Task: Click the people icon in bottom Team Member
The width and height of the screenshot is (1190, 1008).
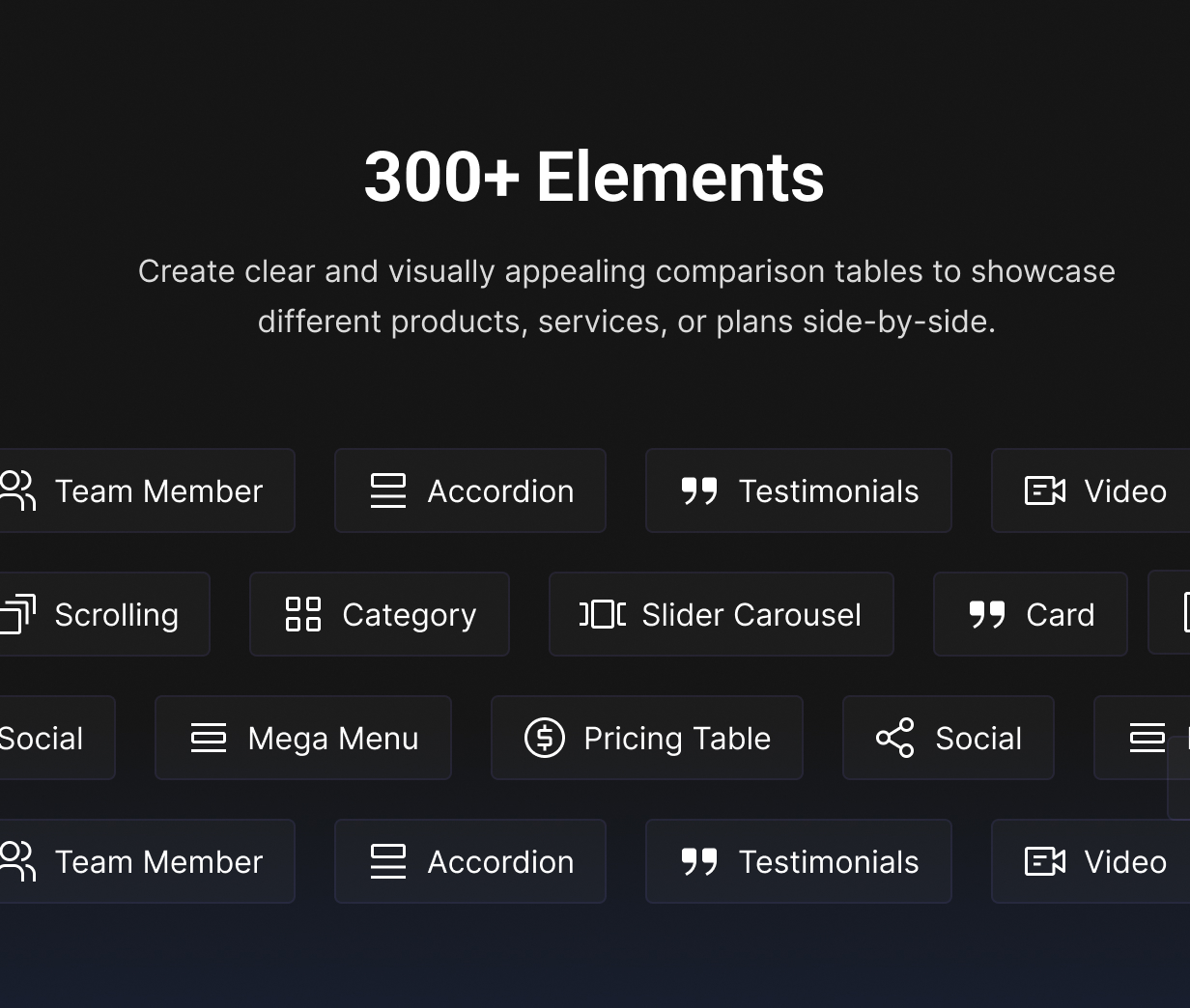Action: pos(17,861)
